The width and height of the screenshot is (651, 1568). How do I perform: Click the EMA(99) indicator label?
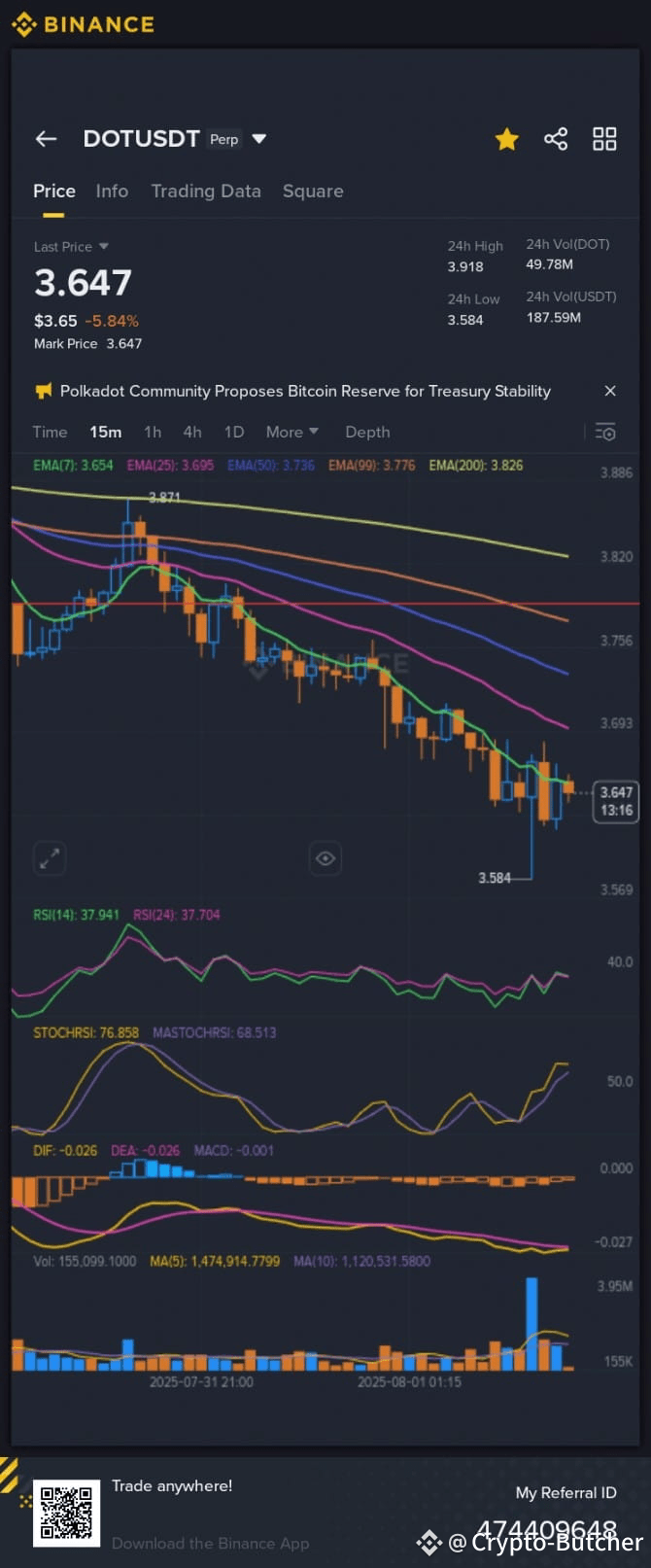click(x=371, y=466)
